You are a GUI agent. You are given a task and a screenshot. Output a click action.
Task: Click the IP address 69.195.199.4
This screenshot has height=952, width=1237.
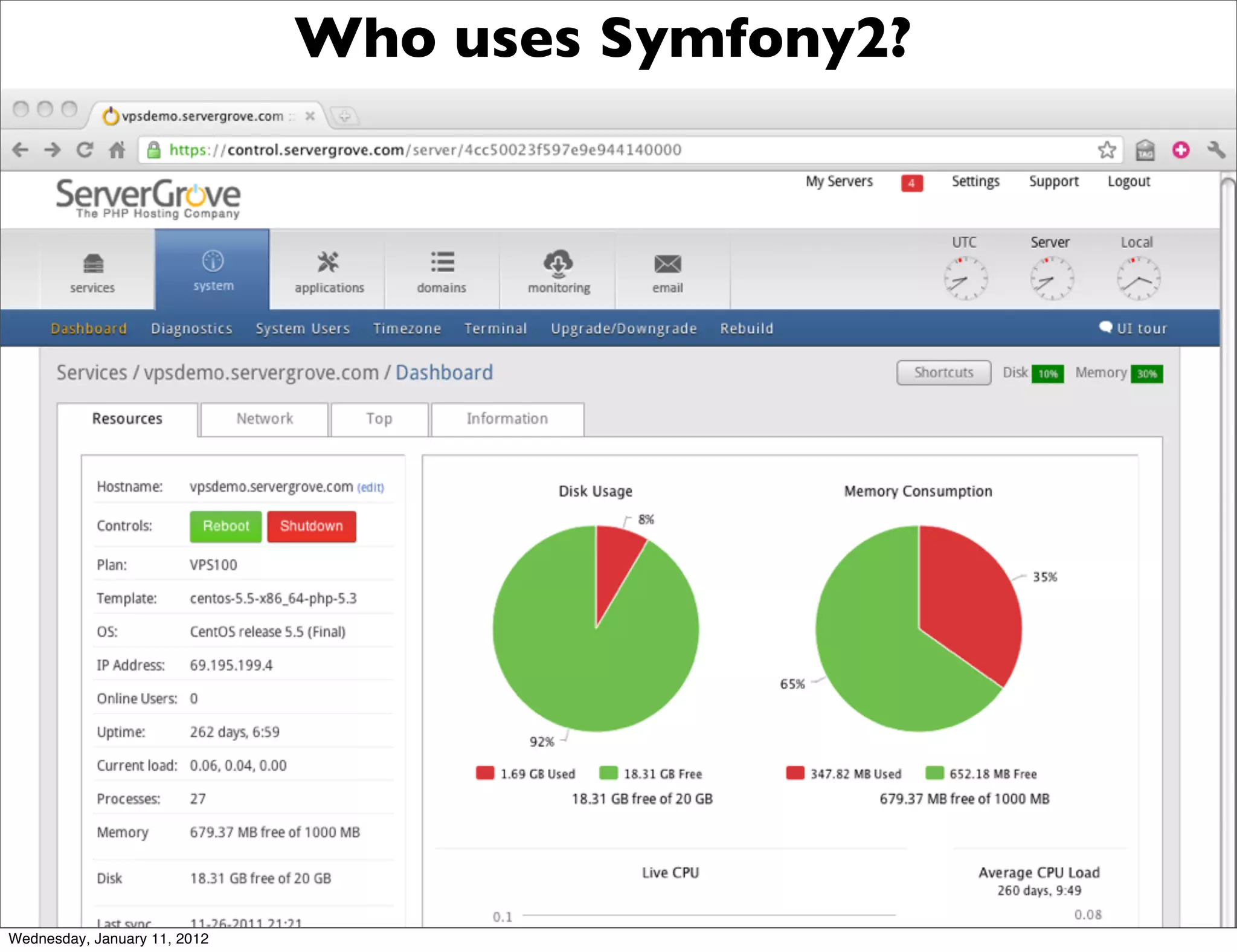tap(231, 665)
